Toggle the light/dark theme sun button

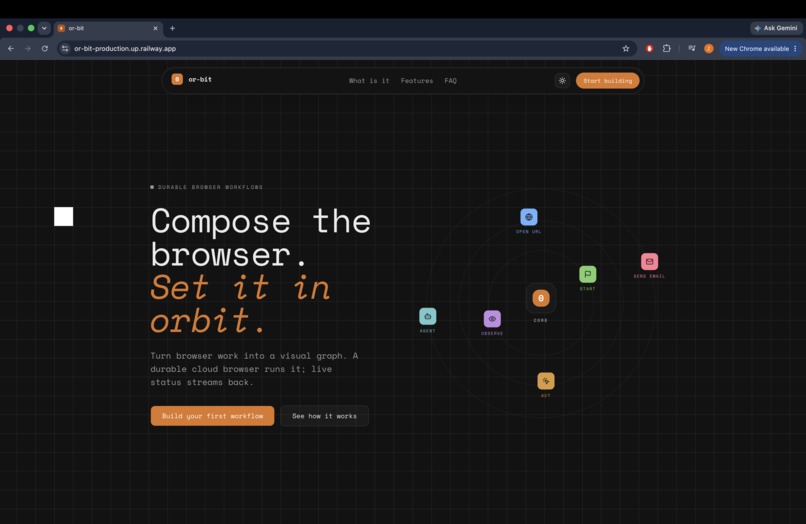click(562, 81)
